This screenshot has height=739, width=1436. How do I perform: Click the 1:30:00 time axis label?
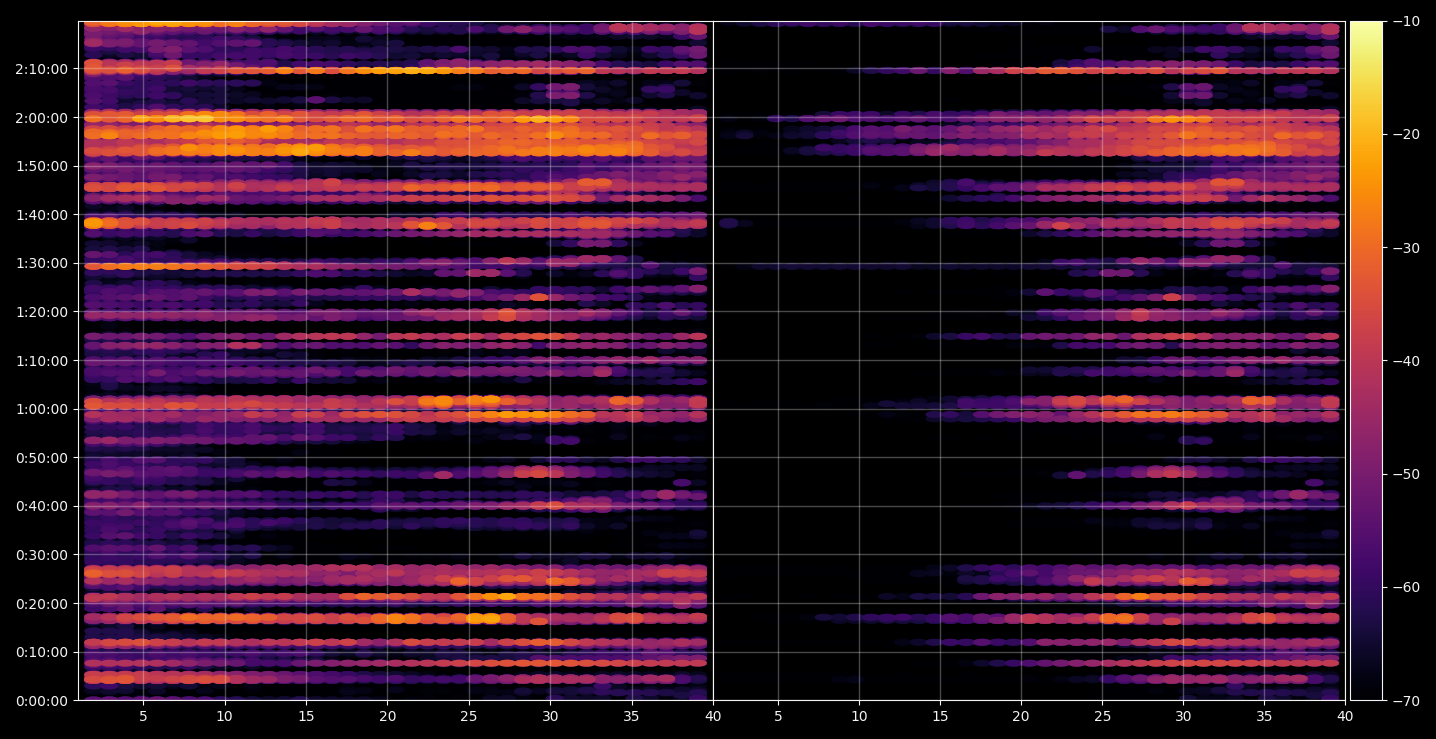[x=42, y=263]
